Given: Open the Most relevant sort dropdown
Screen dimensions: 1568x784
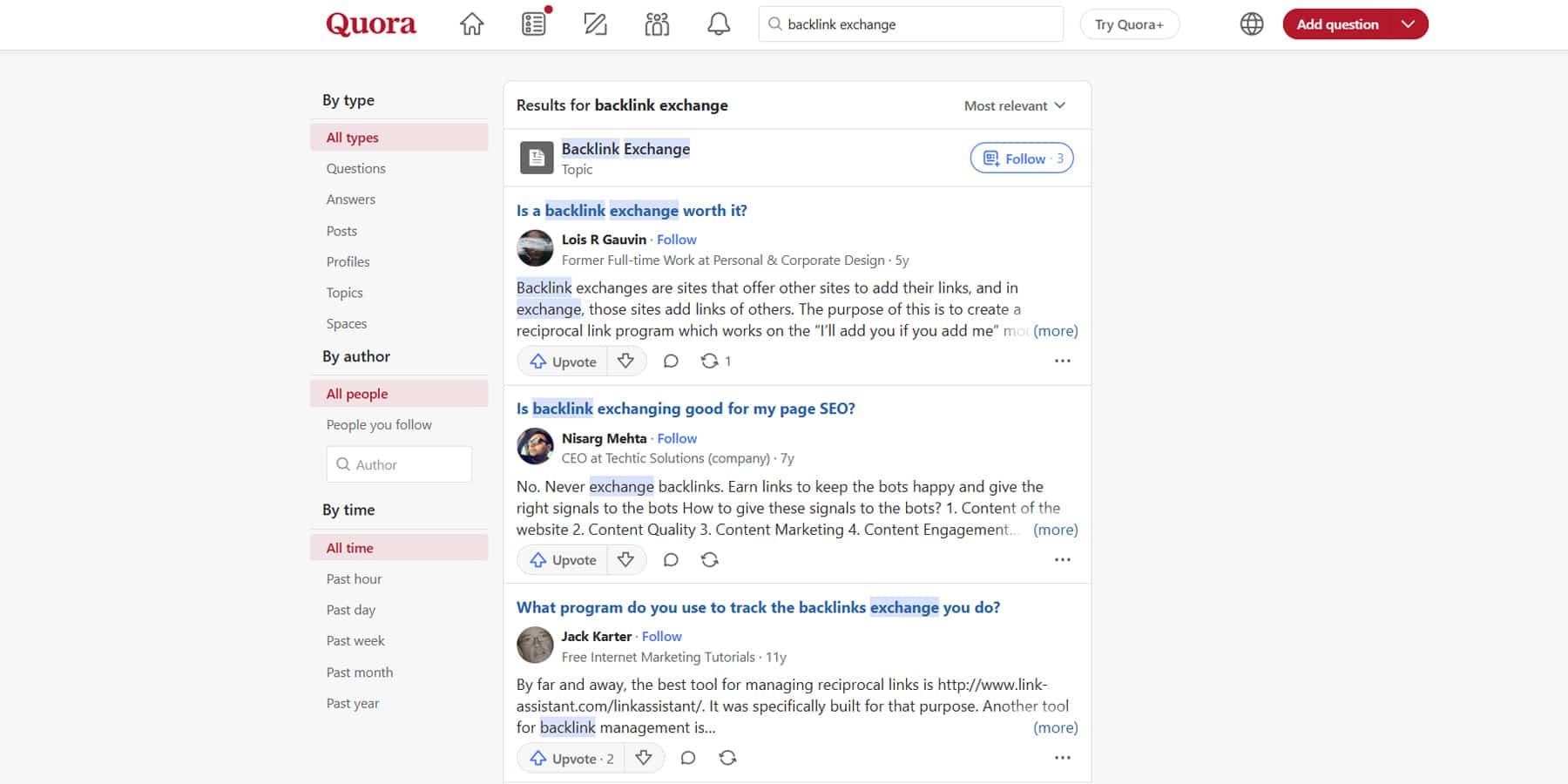Looking at the screenshot, I should [1015, 105].
